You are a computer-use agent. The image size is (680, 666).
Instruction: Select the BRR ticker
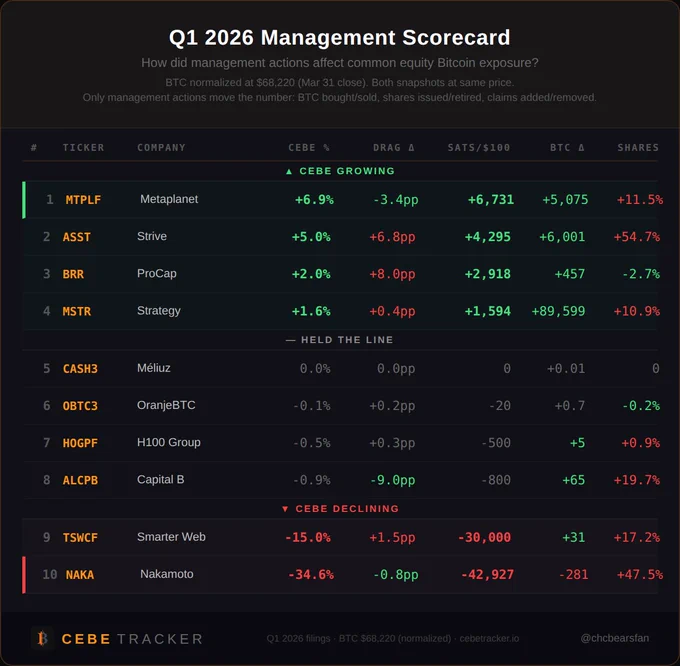click(73, 274)
